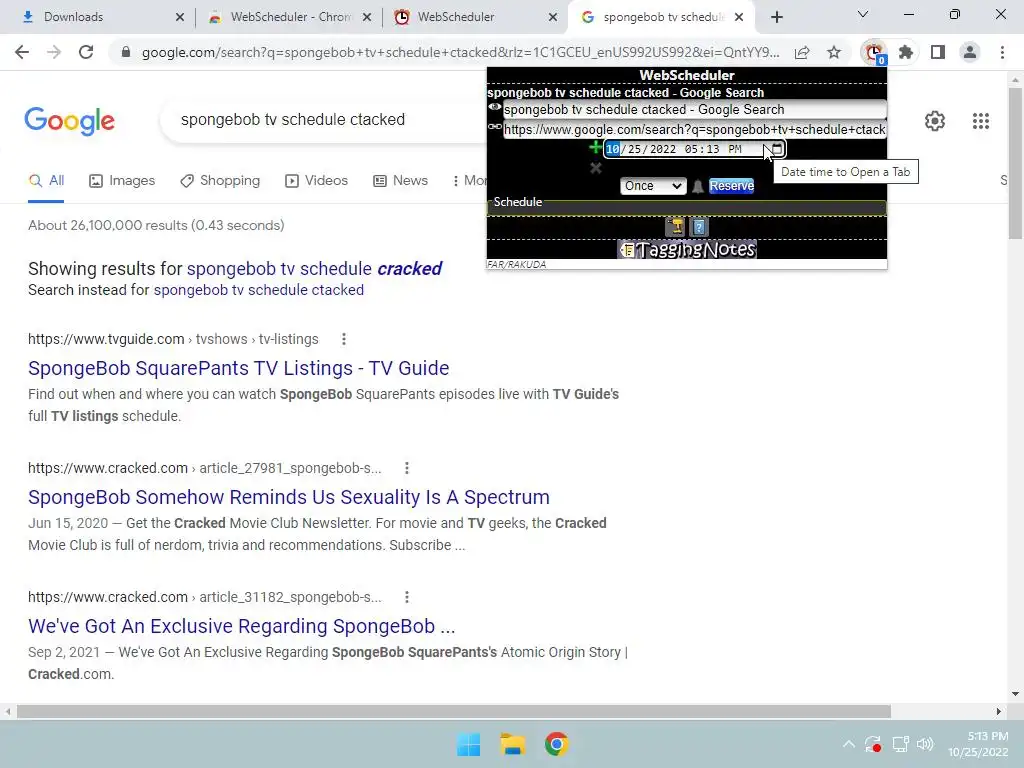This screenshot has height=768, width=1024.
Task: Select the All search filter
Action: coord(46,181)
